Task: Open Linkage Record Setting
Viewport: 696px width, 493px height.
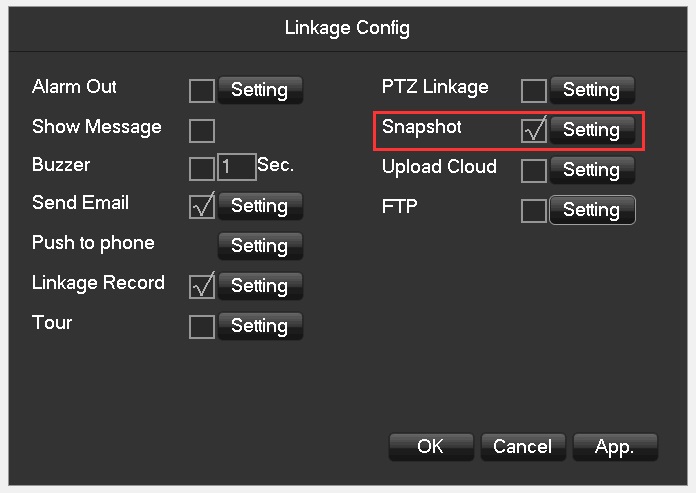Action: [259, 286]
